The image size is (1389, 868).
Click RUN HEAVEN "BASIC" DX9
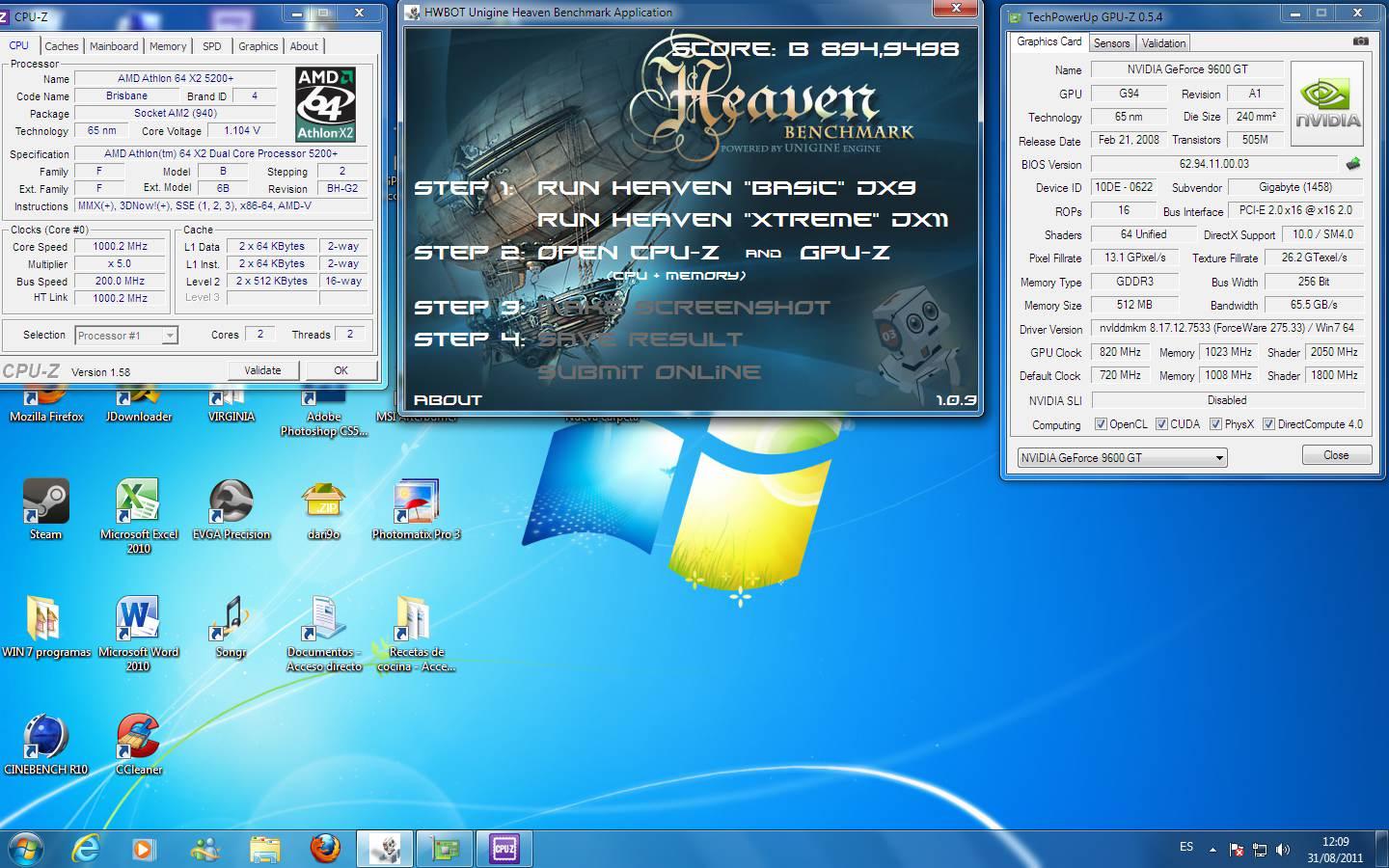pos(726,188)
